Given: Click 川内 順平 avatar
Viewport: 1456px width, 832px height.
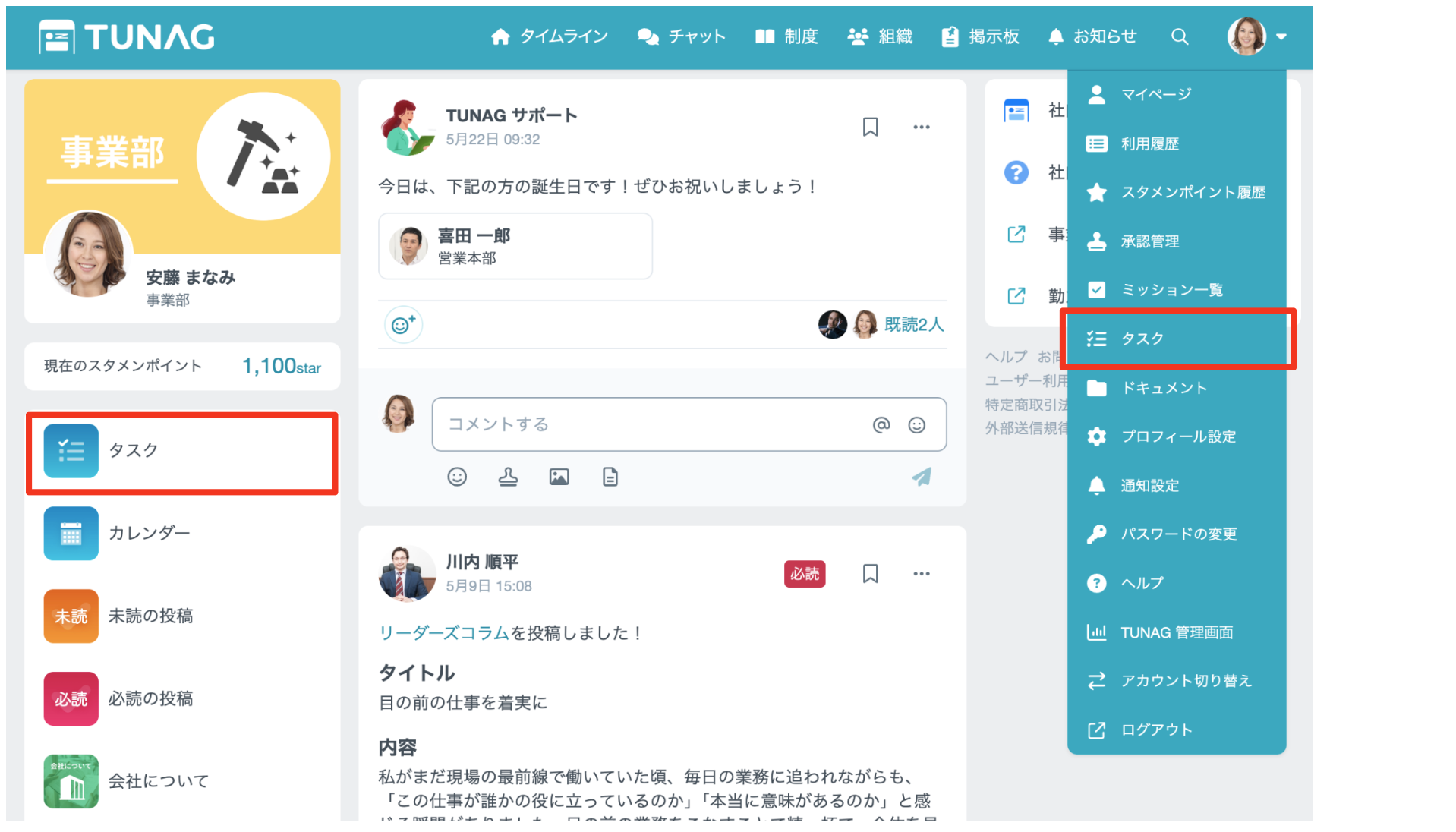Looking at the screenshot, I should click(407, 573).
